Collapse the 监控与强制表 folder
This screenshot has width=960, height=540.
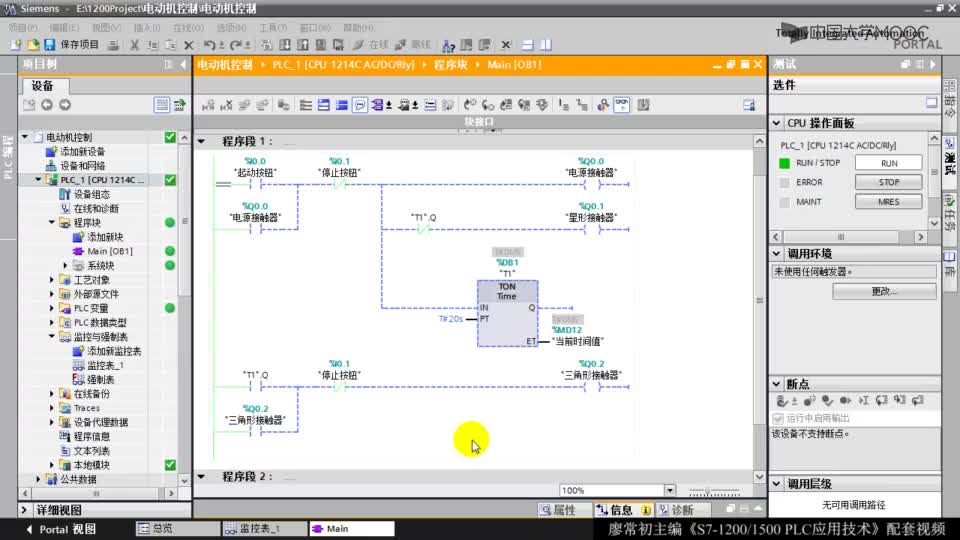[x=52, y=337]
